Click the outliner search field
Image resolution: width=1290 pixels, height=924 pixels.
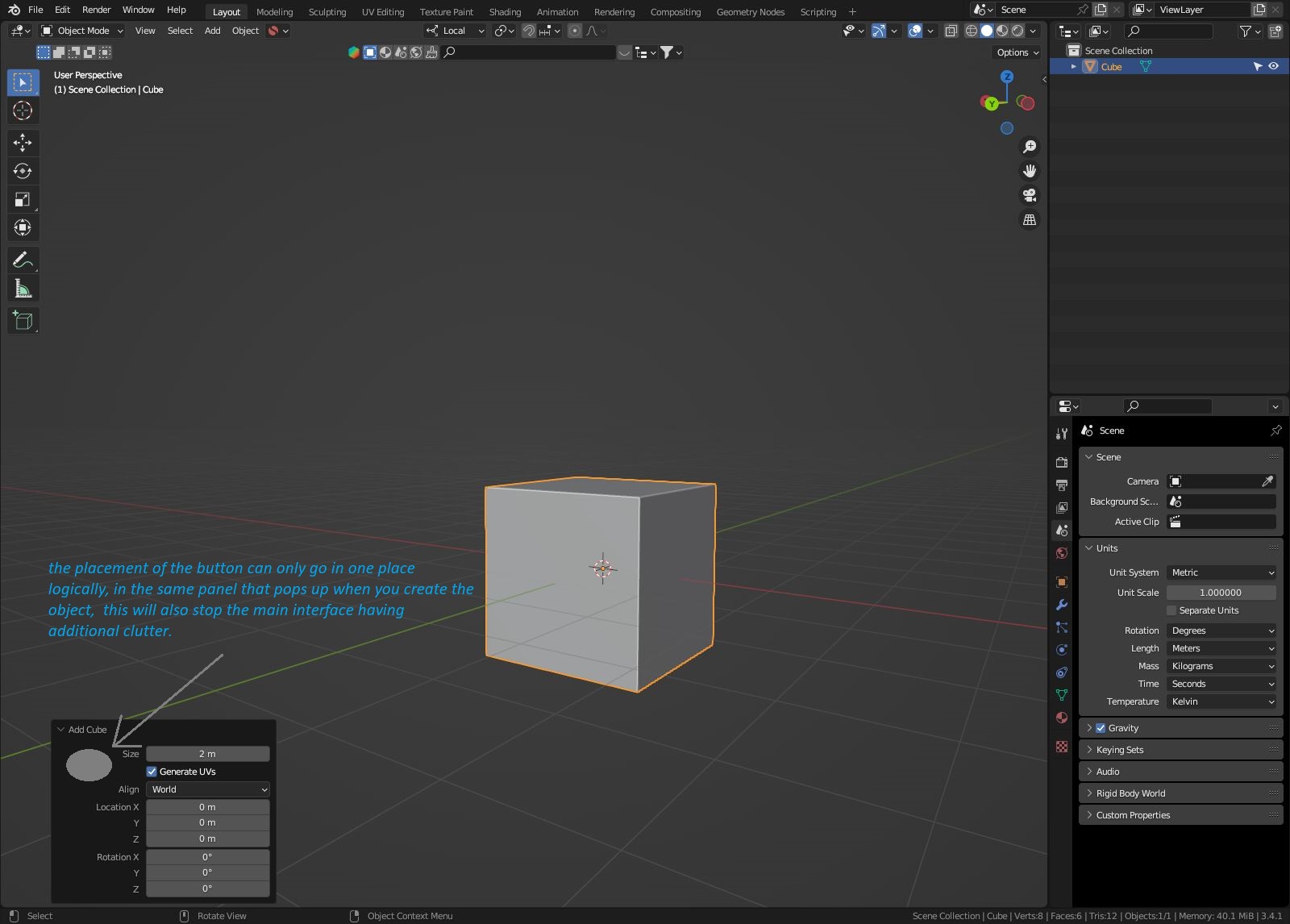point(1169,31)
